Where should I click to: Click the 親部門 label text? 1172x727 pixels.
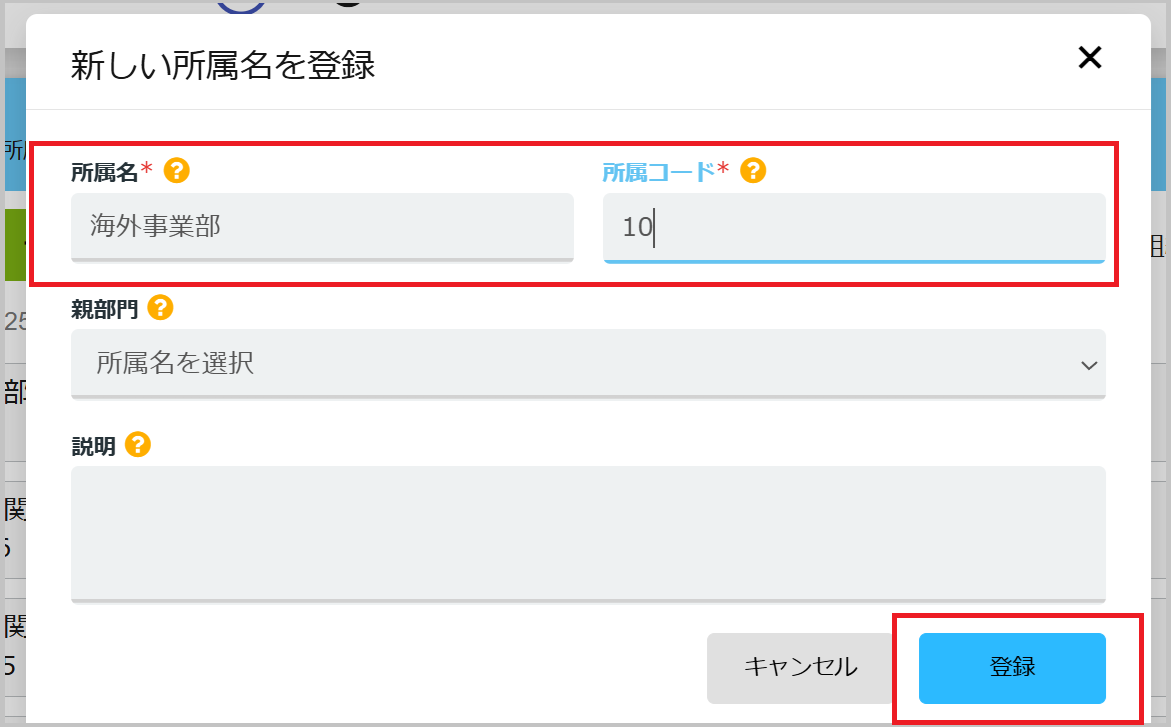105,309
